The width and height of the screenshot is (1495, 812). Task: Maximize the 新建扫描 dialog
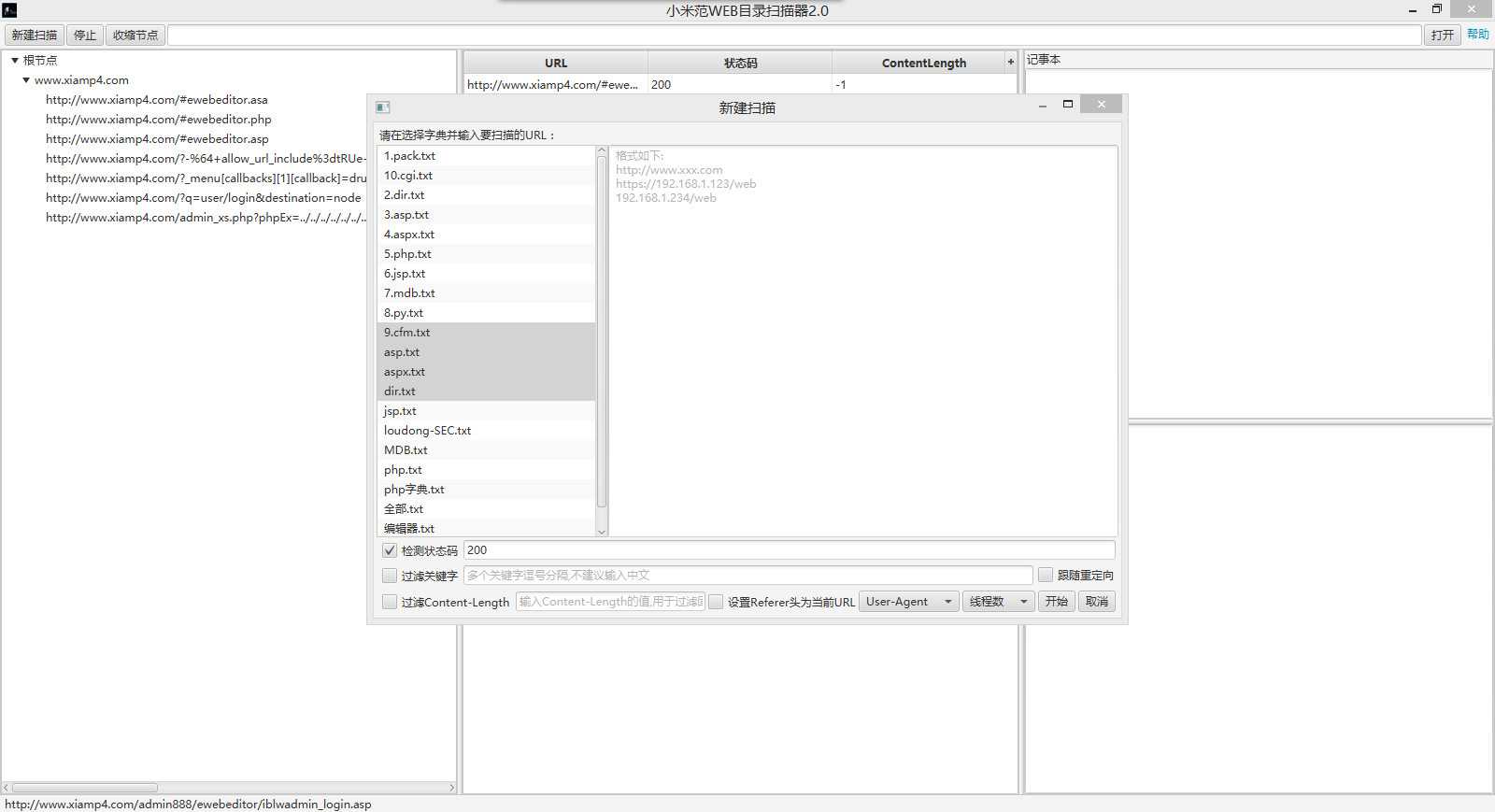(1067, 105)
